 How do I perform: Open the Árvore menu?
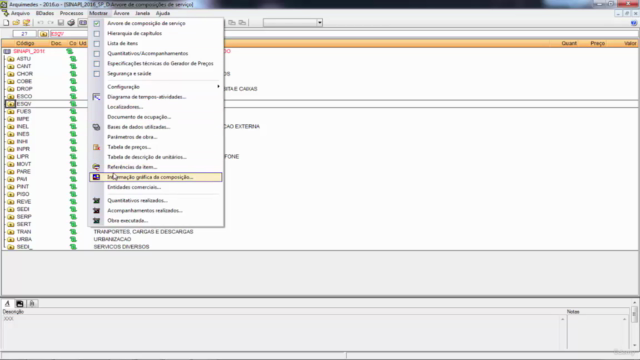click(x=122, y=13)
